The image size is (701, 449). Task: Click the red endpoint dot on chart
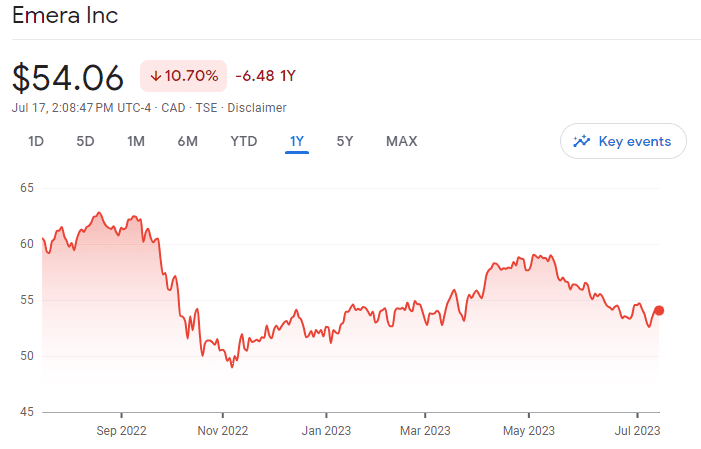point(659,310)
